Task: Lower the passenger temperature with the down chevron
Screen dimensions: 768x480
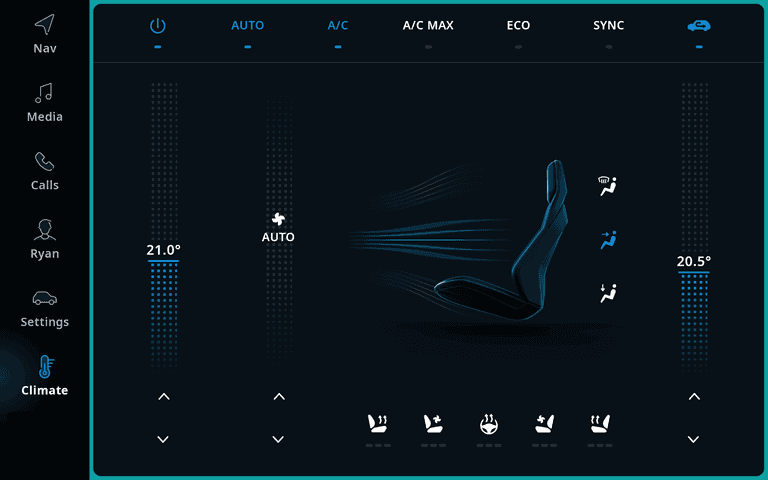Action: coord(694,439)
